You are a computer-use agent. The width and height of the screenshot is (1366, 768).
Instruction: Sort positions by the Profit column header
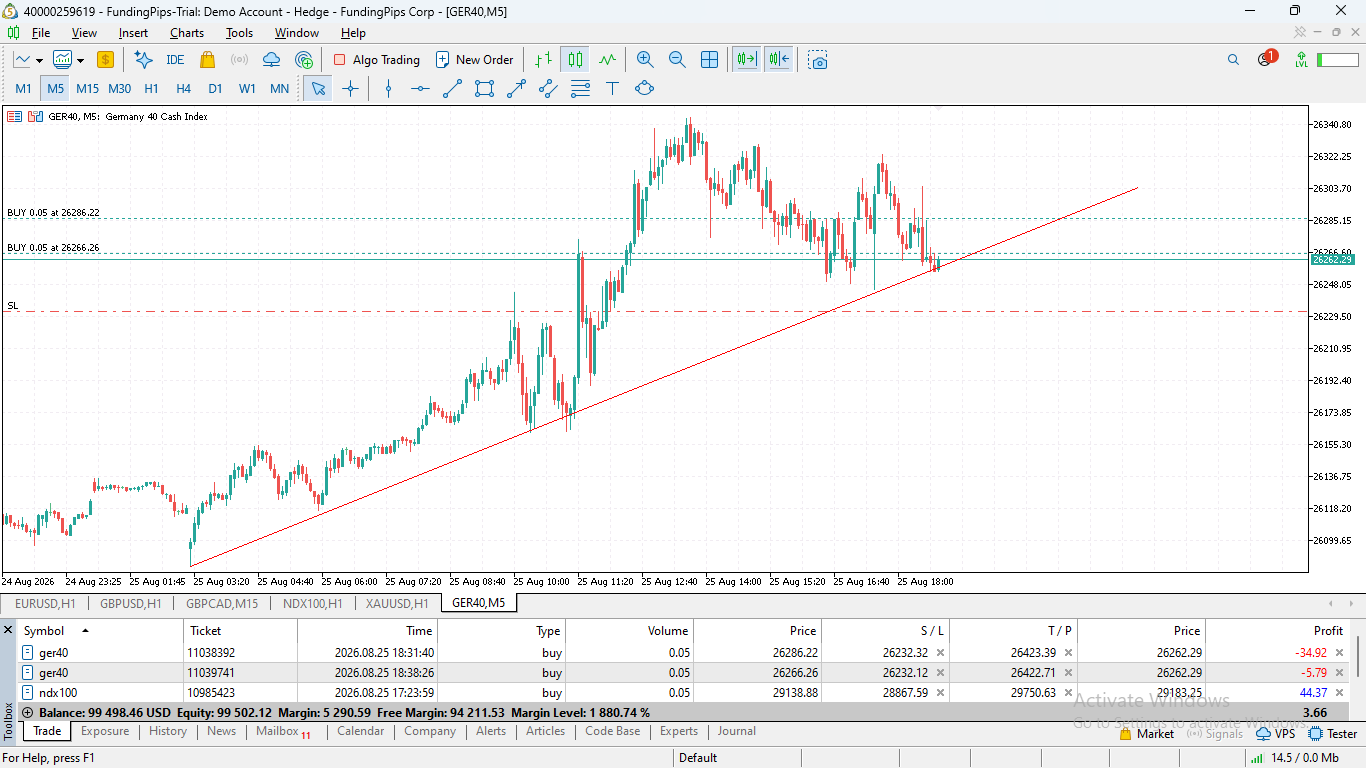pyautogui.click(x=1279, y=631)
